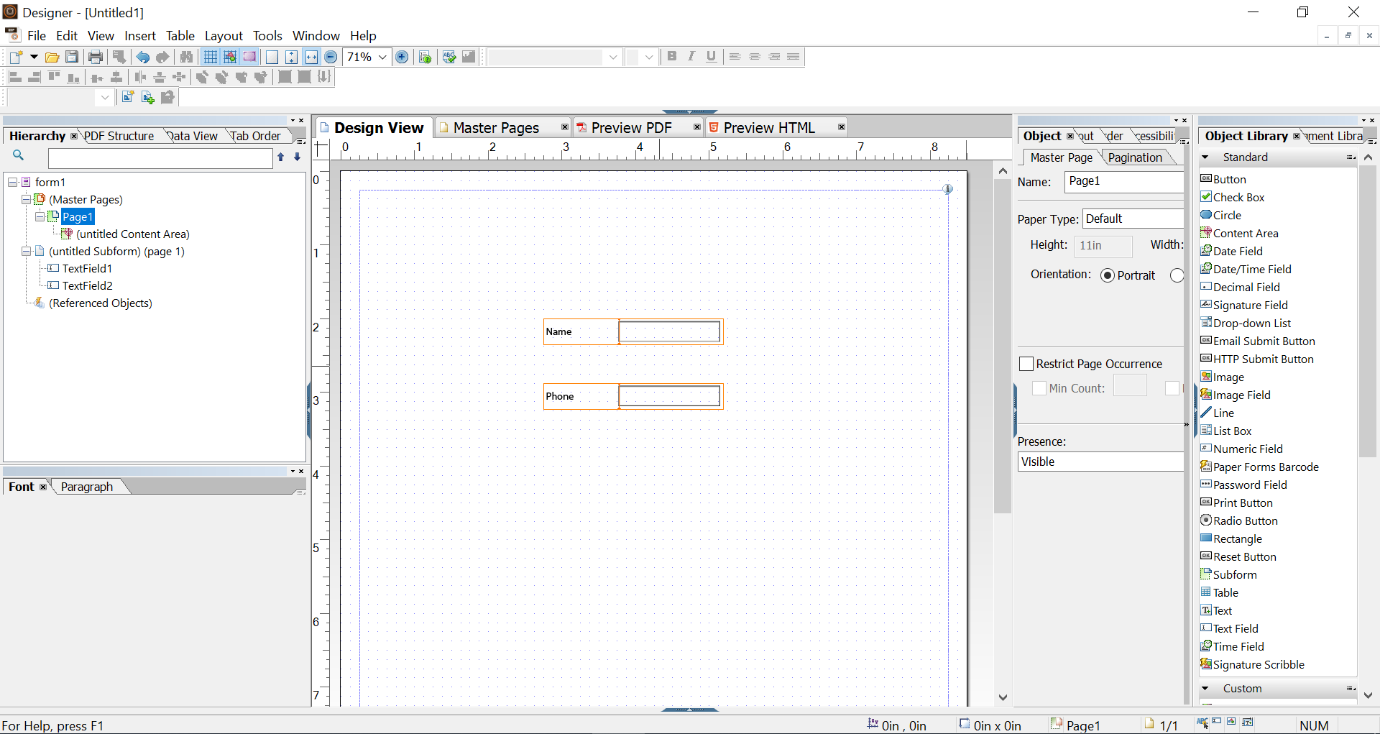Click the Phone text field on canvas

(633, 396)
